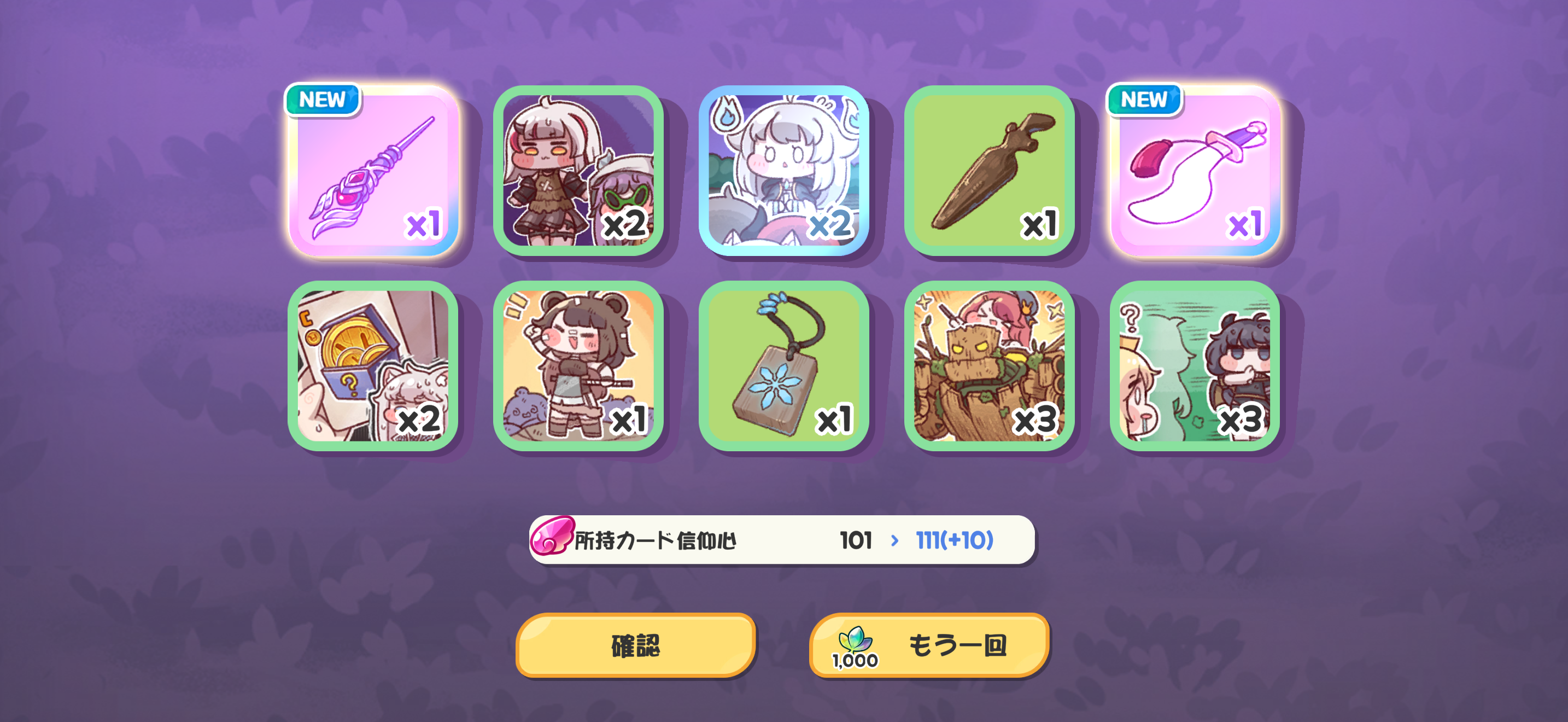Click the もう一回 draw again button

(x=929, y=645)
